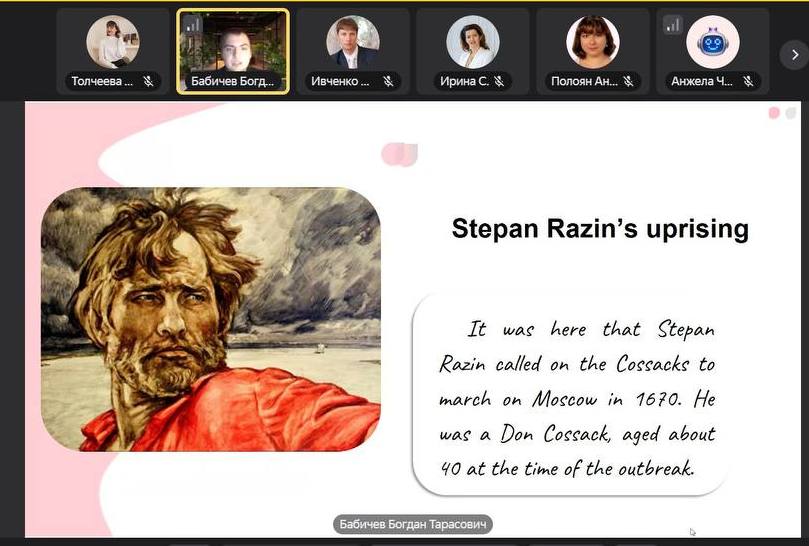Click the Stepan Razin portrait painting

click(211, 319)
